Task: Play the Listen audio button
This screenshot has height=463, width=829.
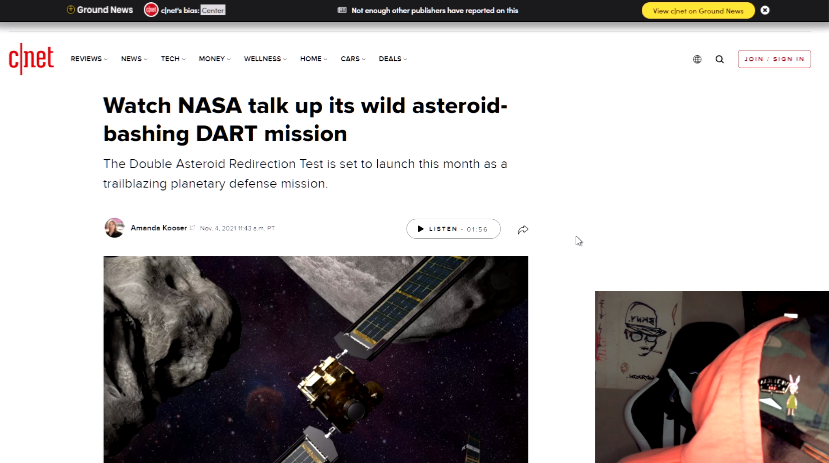Action: pyautogui.click(x=453, y=229)
